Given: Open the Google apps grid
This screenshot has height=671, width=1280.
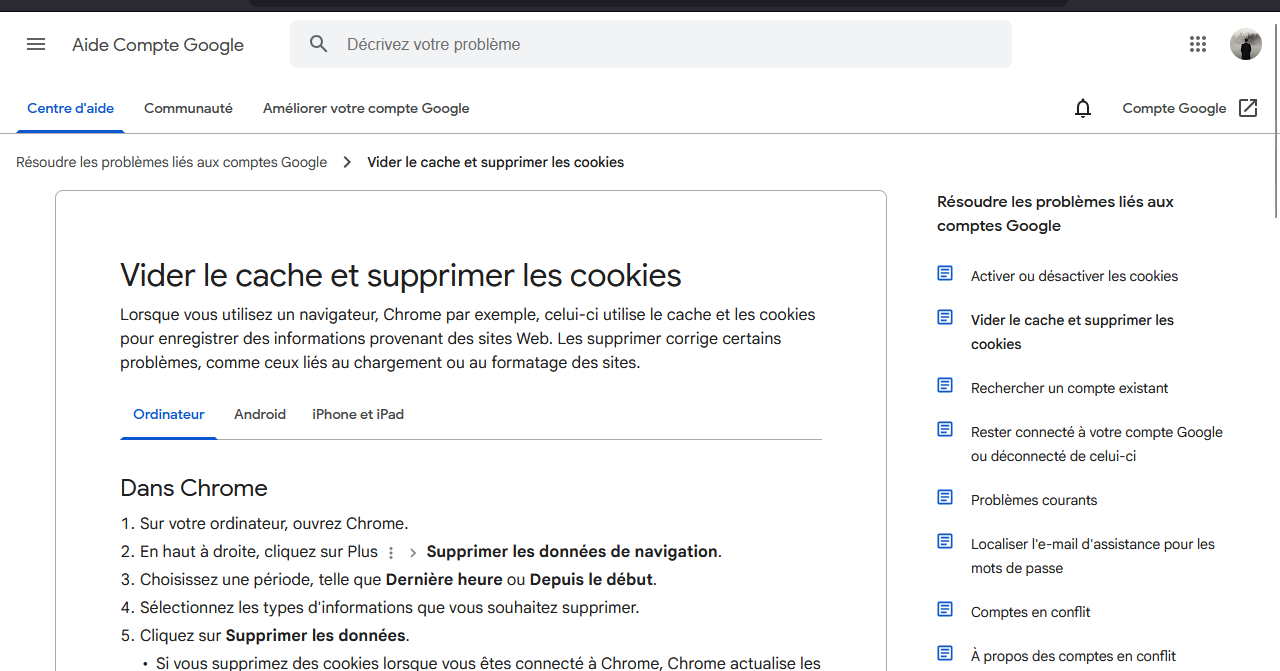Looking at the screenshot, I should point(1198,44).
